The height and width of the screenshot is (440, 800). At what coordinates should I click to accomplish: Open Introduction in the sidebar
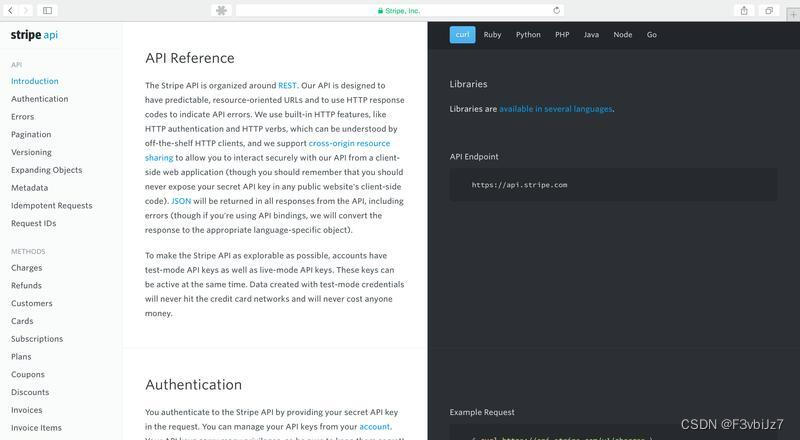[x=35, y=81]
